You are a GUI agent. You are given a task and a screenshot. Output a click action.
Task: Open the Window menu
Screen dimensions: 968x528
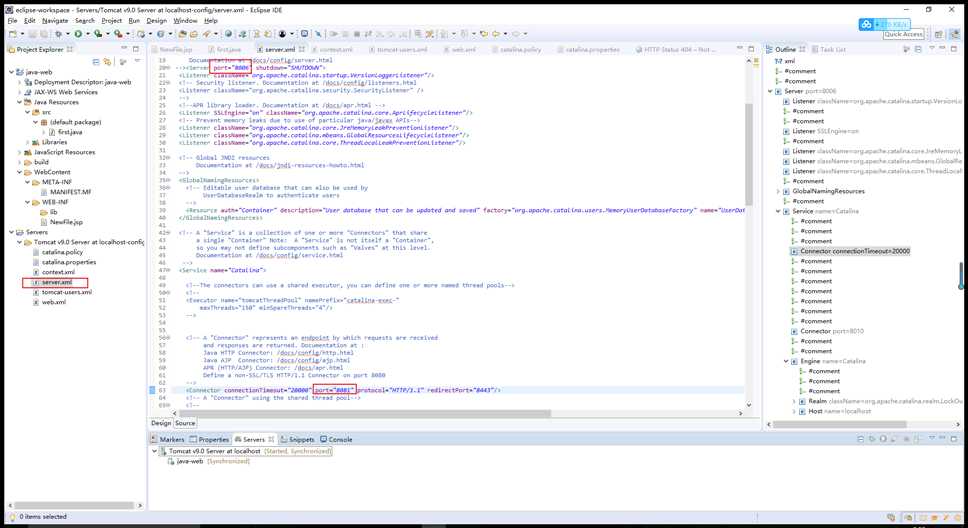click(x=185, y=20)
